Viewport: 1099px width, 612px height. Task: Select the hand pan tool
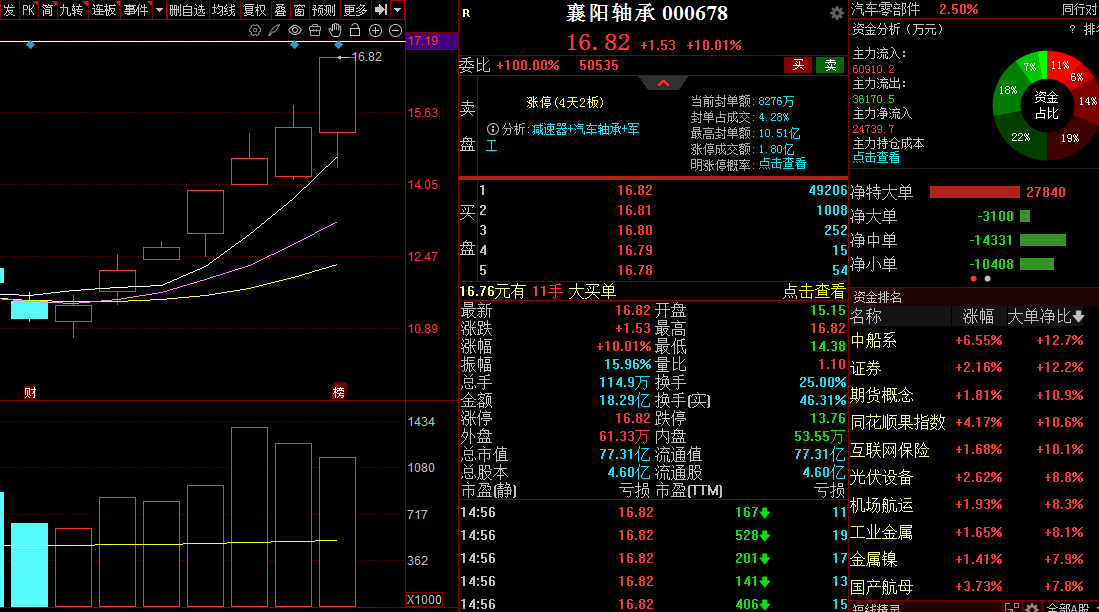coord(335,30)
